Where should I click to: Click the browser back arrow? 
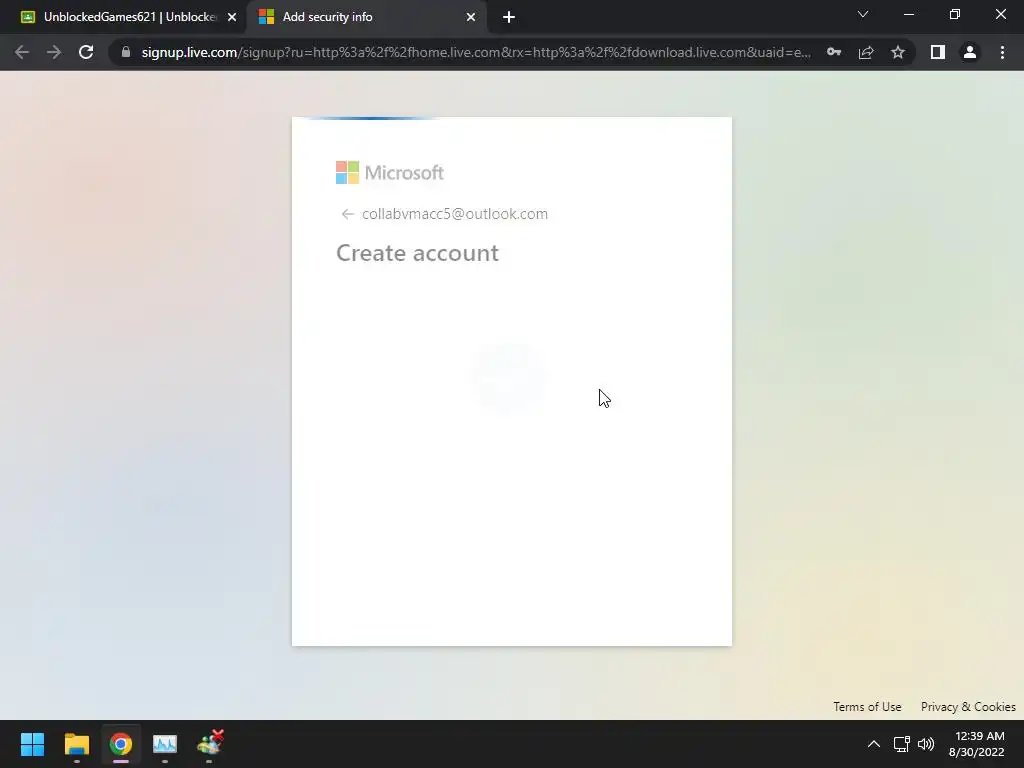(x=22, y=52)
